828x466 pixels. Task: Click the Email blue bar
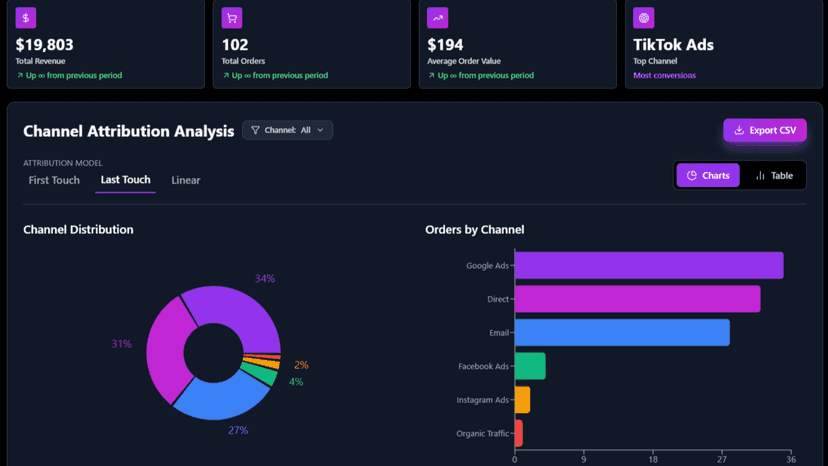click(x=622, y=332)
